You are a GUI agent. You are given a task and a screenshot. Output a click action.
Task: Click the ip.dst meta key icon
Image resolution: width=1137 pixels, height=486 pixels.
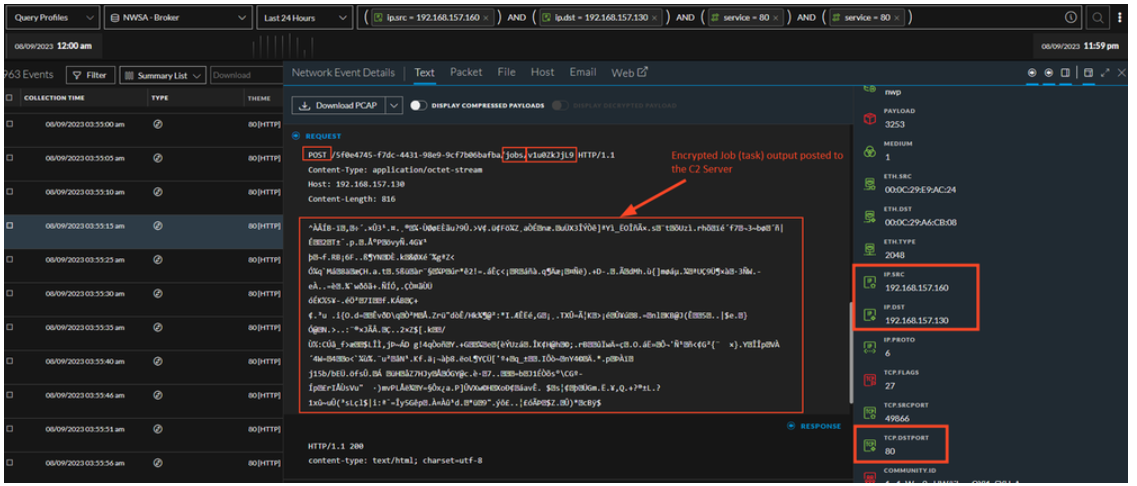coord(869,314)
